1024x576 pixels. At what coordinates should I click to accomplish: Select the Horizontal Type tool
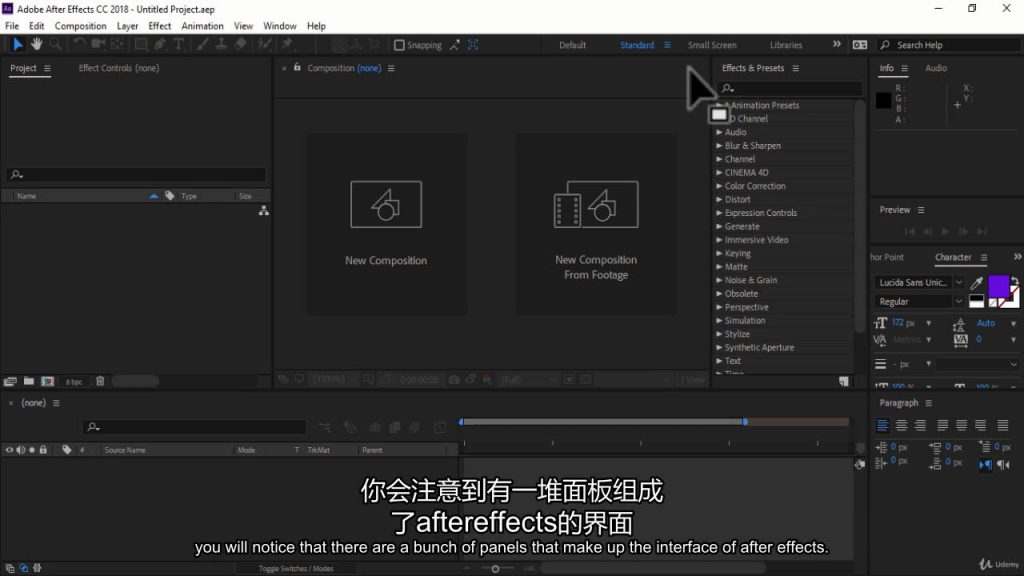click(x=178, y=44)
